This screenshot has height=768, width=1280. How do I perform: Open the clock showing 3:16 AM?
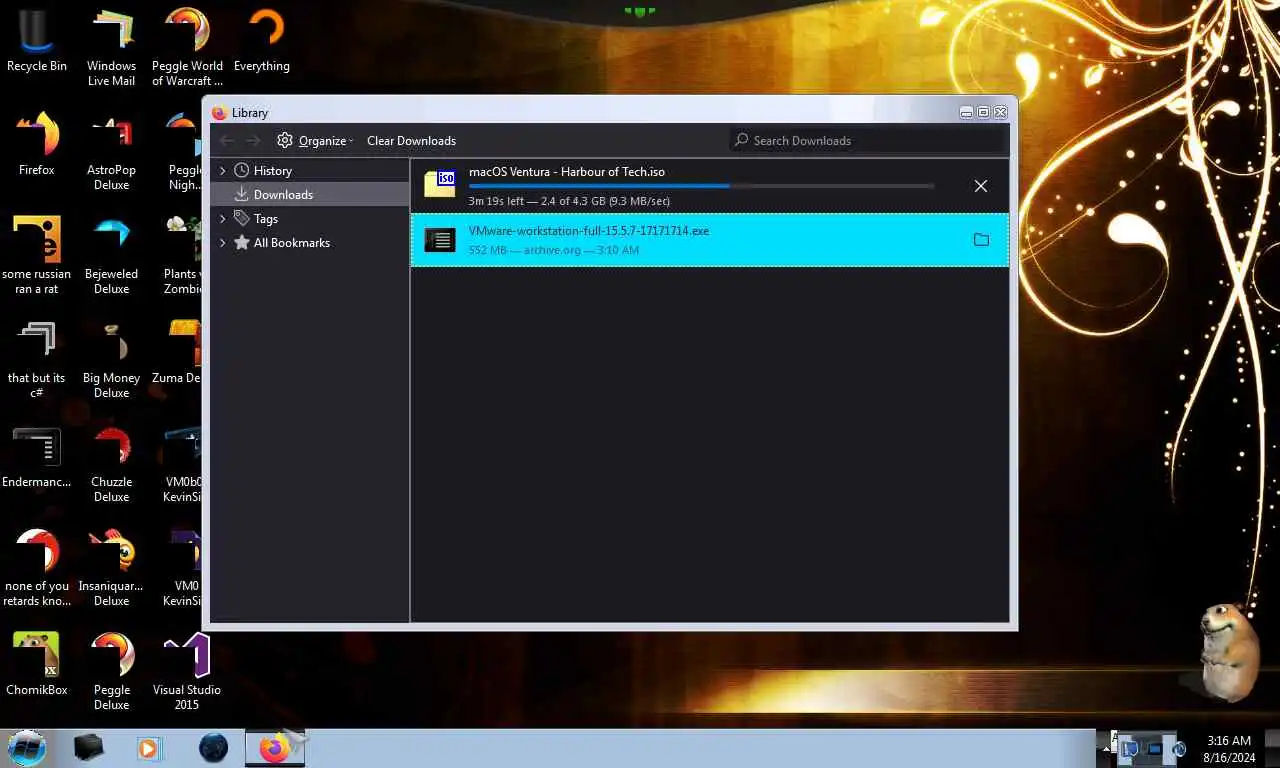1229,748
